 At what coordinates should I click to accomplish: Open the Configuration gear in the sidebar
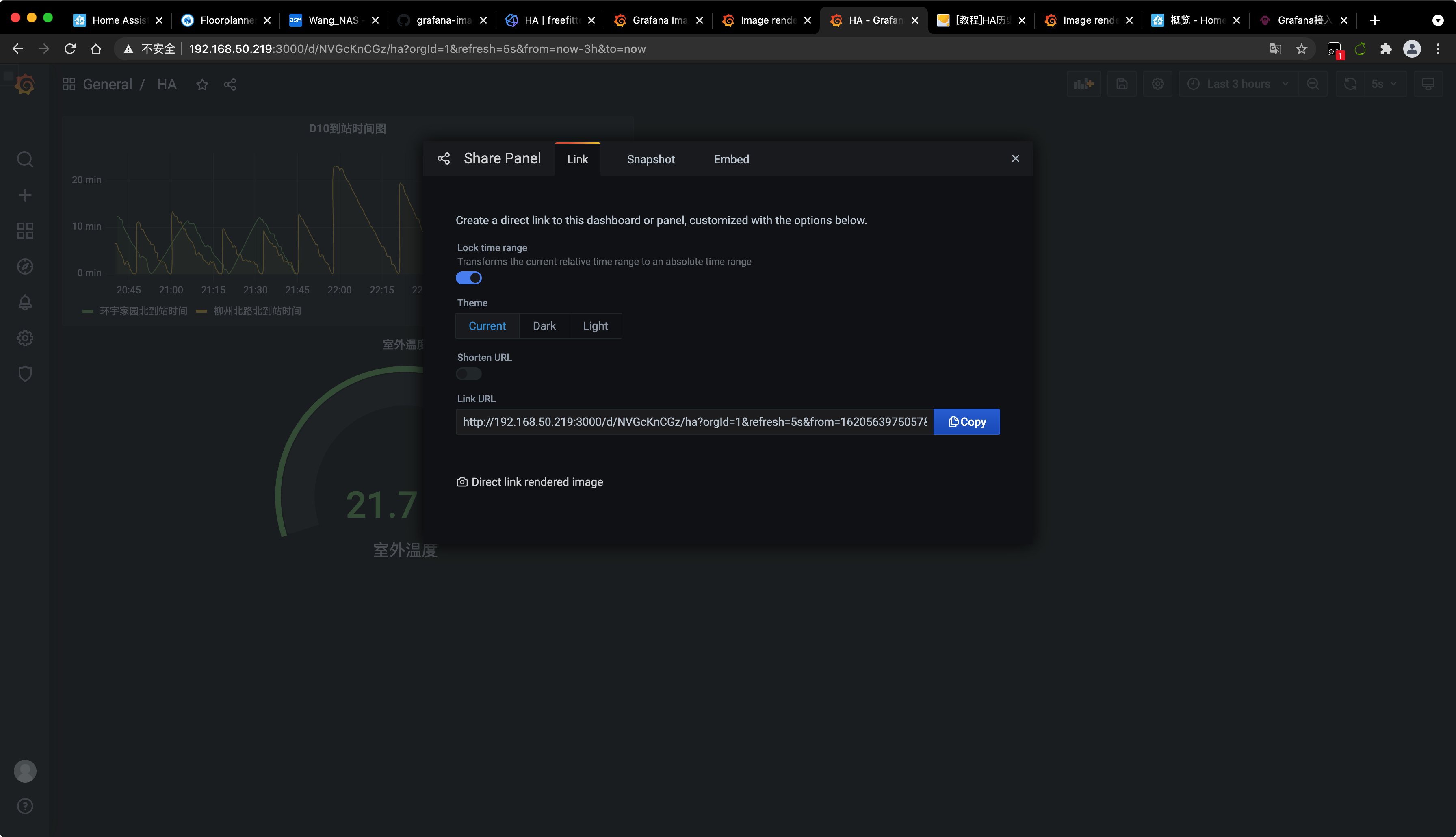point(25,338)
